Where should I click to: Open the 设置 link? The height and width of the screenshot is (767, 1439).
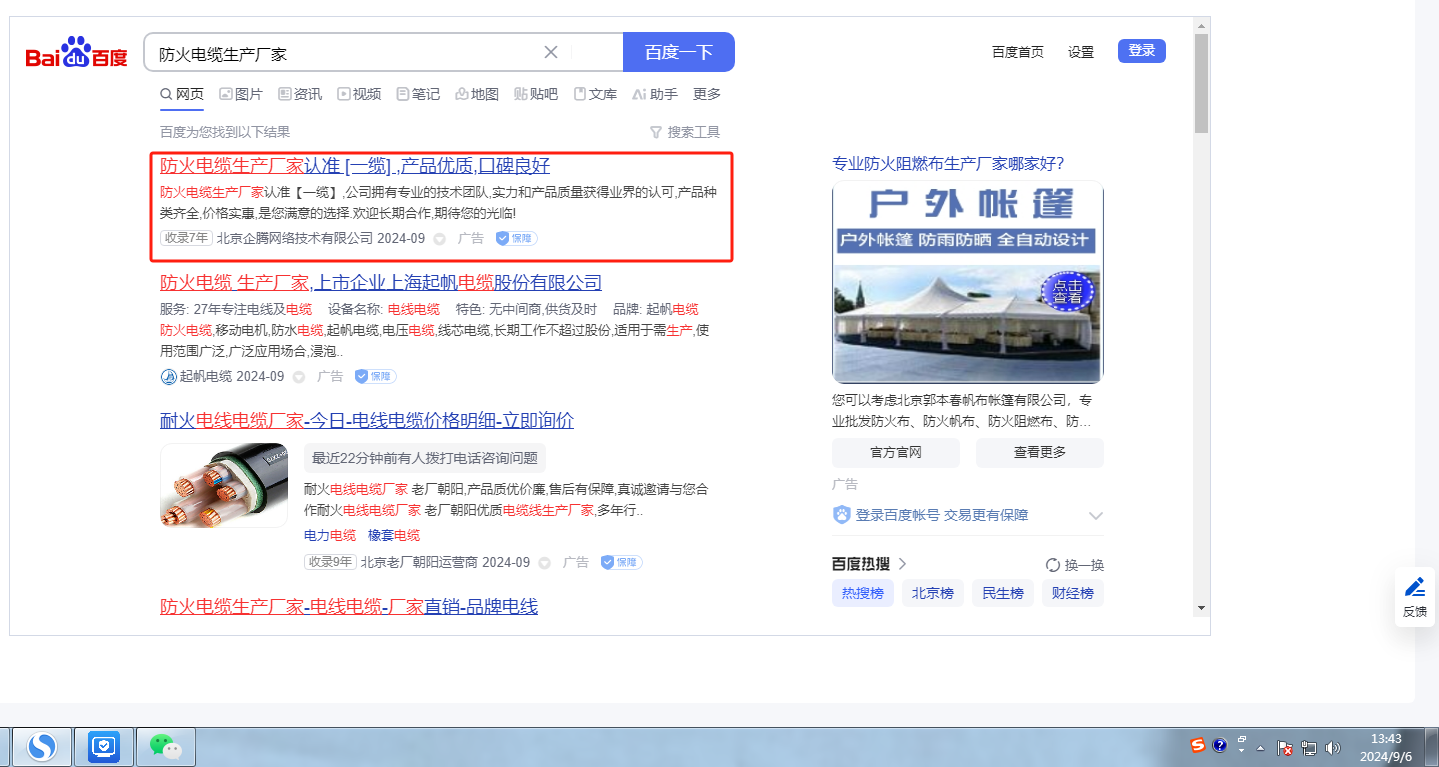pyautogui.click(x=1081, y=52)
